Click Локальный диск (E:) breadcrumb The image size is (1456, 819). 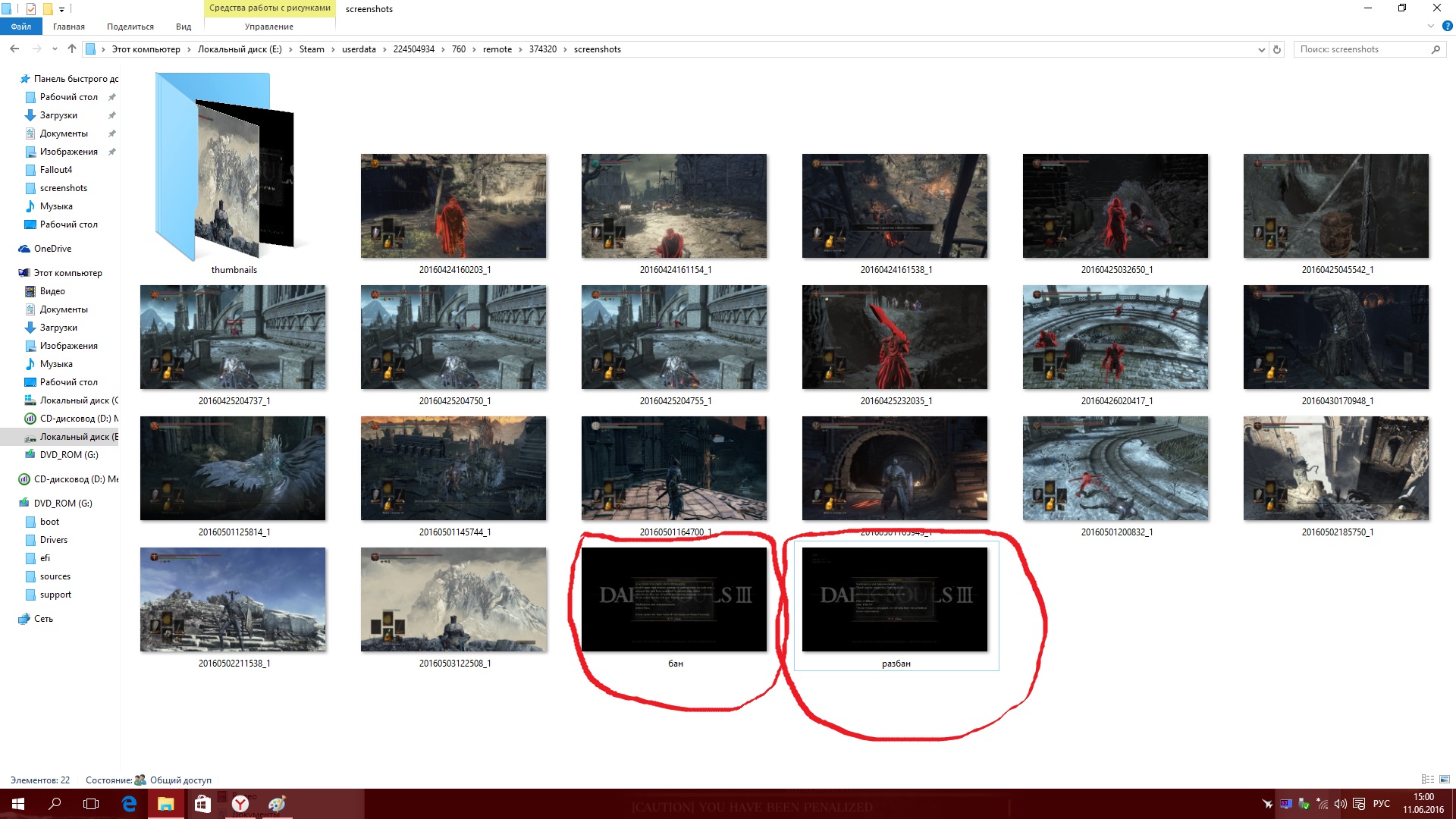[x=240, y=49]
